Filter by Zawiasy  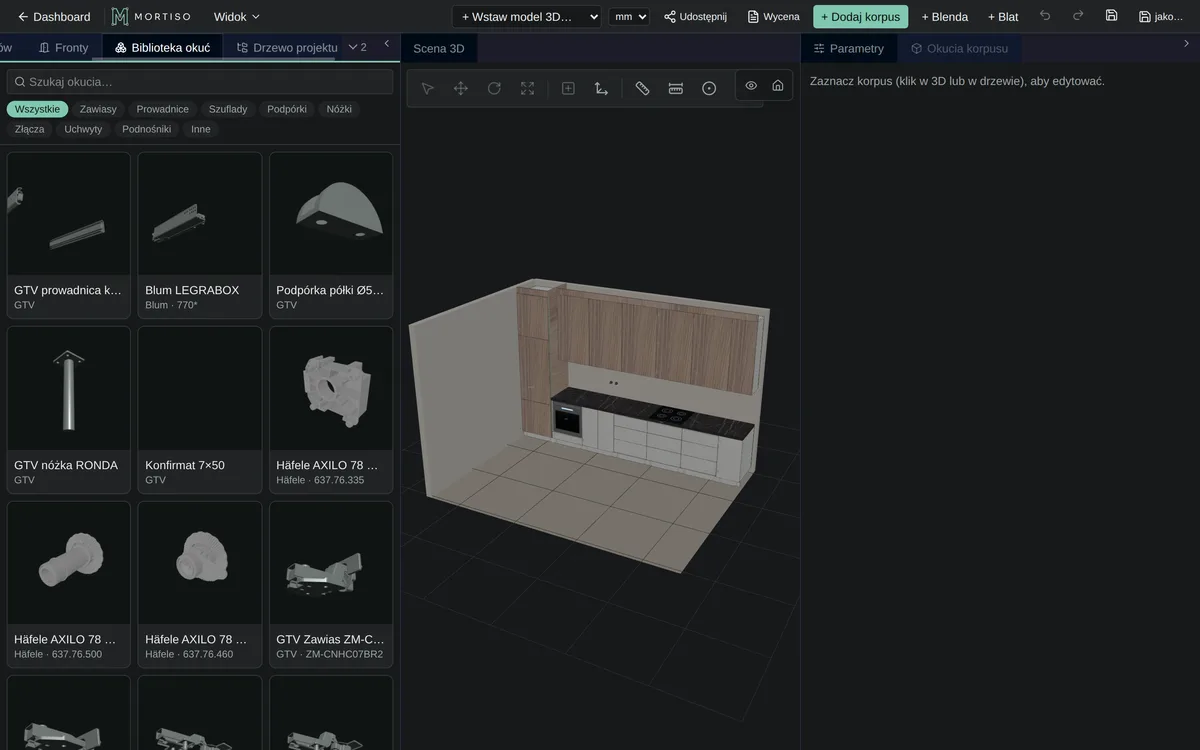pos(98,109)
